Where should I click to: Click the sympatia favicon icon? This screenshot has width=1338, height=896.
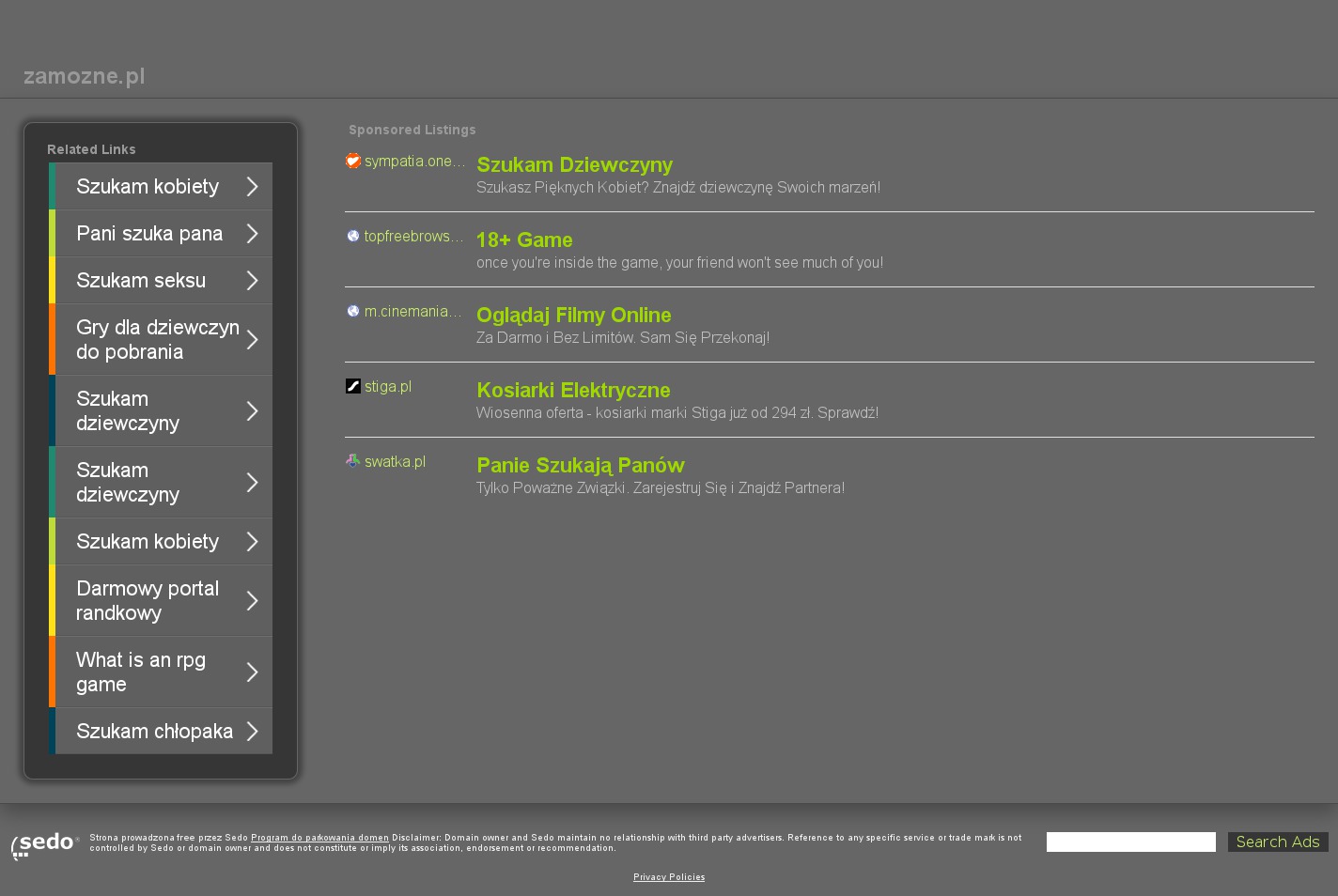tap(353, 162)
